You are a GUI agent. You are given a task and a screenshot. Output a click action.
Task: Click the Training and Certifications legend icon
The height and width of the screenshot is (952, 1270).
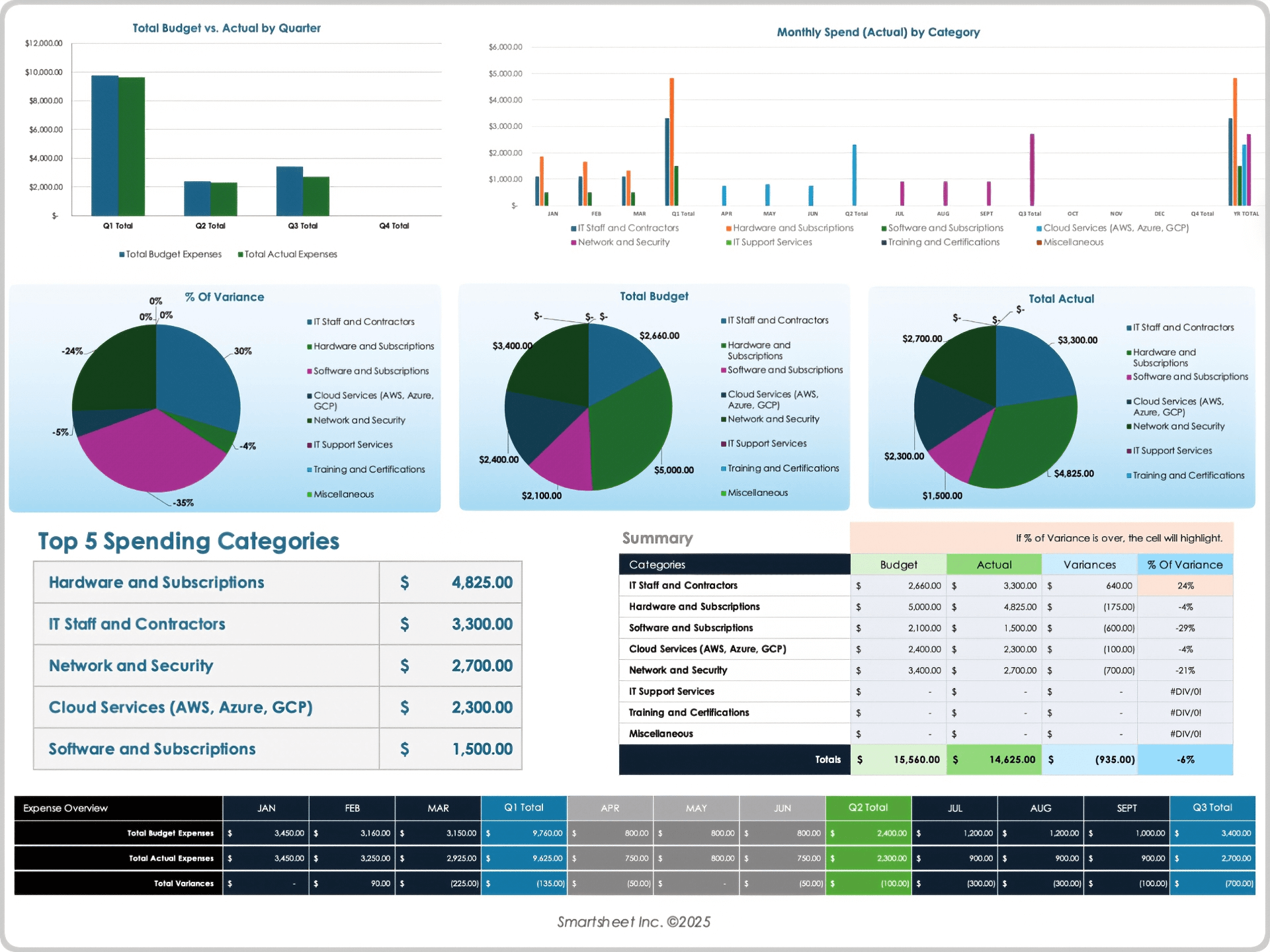tap(884, 242)
